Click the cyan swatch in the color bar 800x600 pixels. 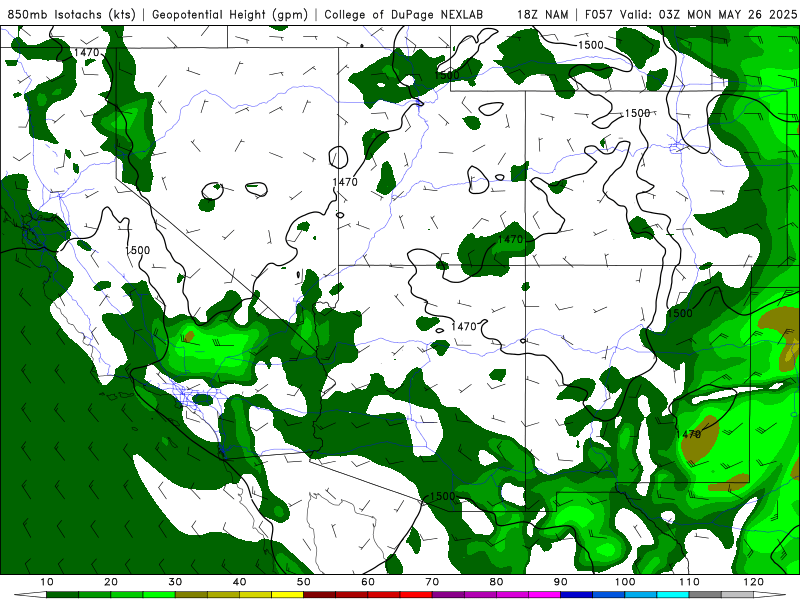672,594
